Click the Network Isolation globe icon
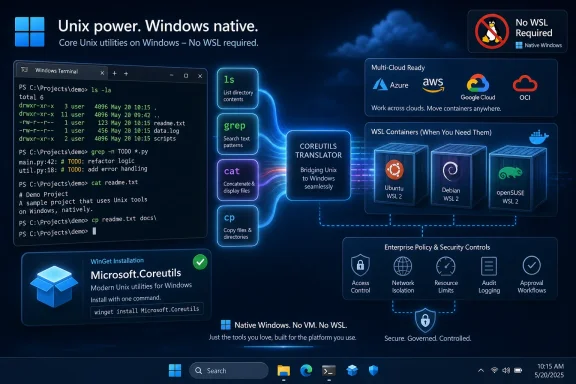576x384 pixels. (403, 266)
